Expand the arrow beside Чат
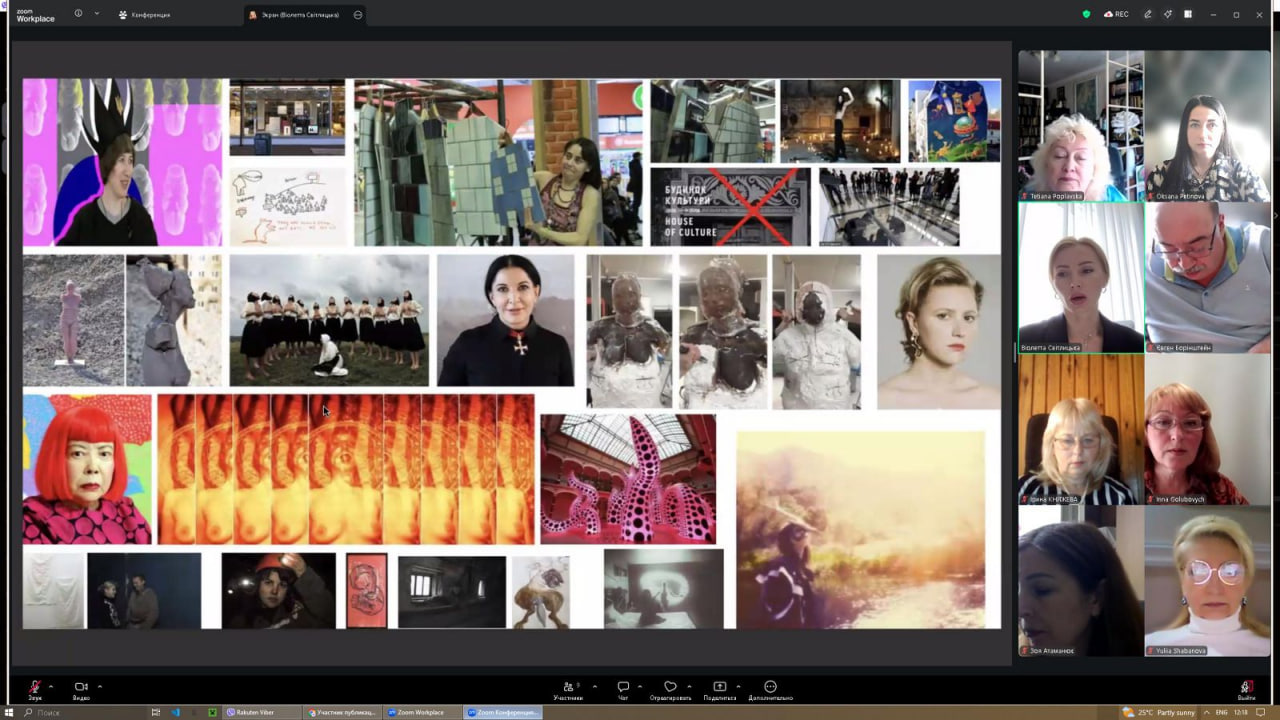The height and width of the screenshot is (720, 1280). [640, 686]
